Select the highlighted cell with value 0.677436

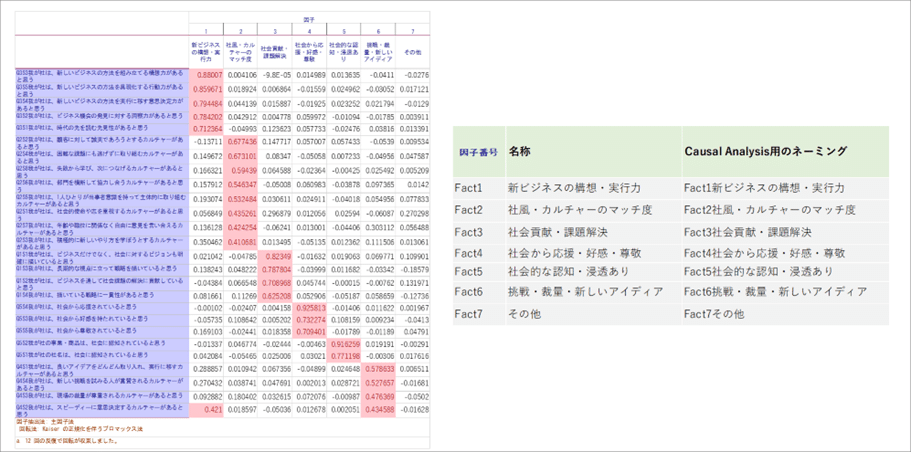point(243,143)
